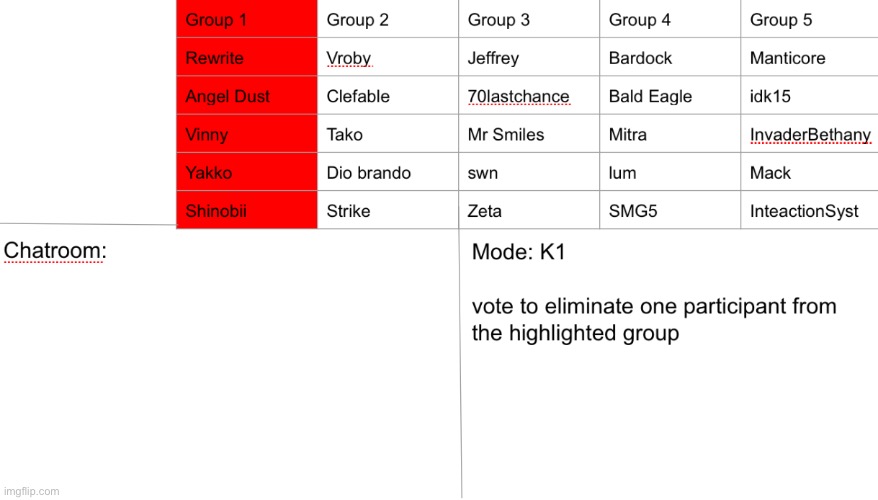Click the Manticore cell
This screenshot has width=878, height=500.
(x=810, y=58)
